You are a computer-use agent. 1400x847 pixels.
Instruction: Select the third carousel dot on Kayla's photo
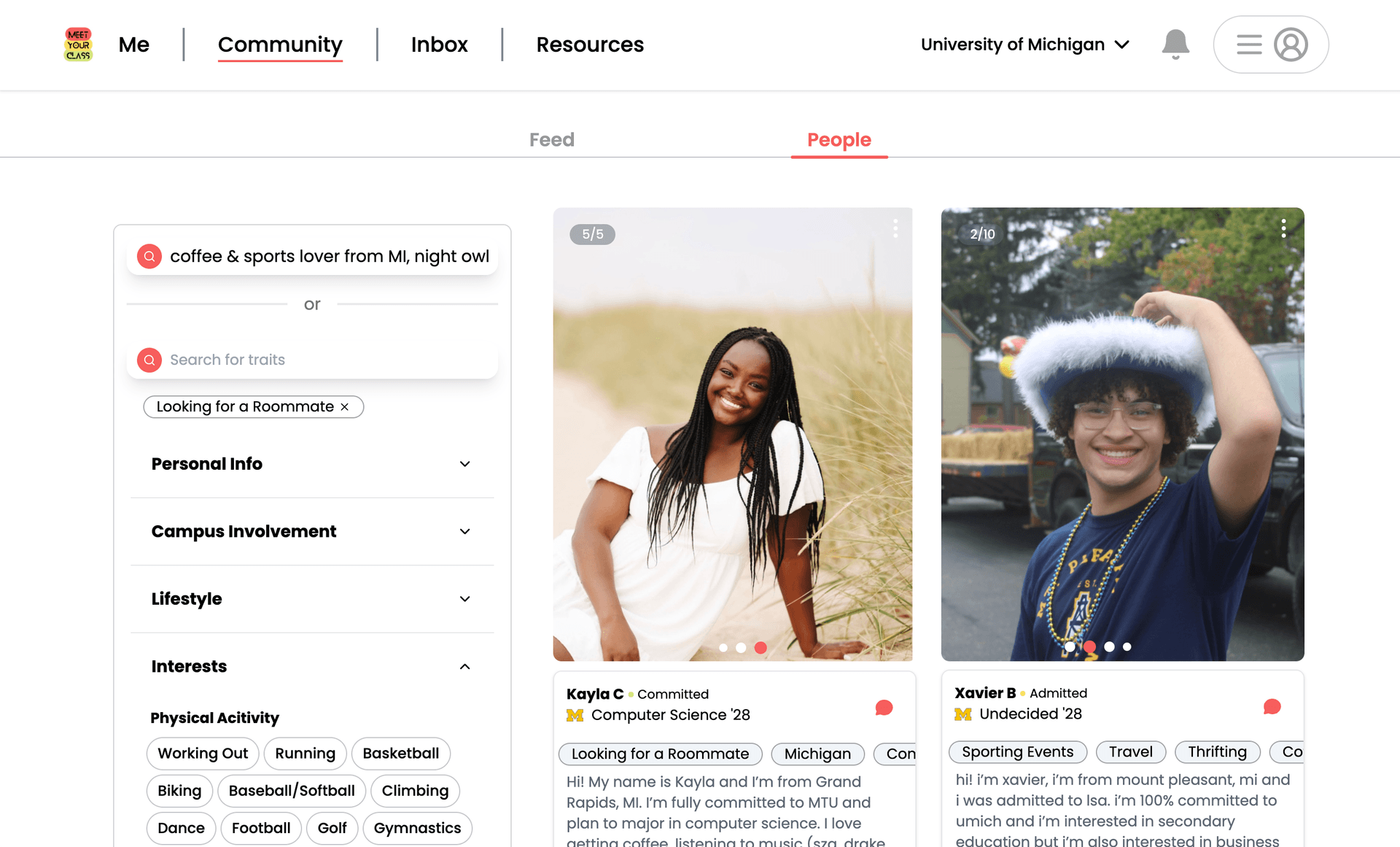click(761, 646)
